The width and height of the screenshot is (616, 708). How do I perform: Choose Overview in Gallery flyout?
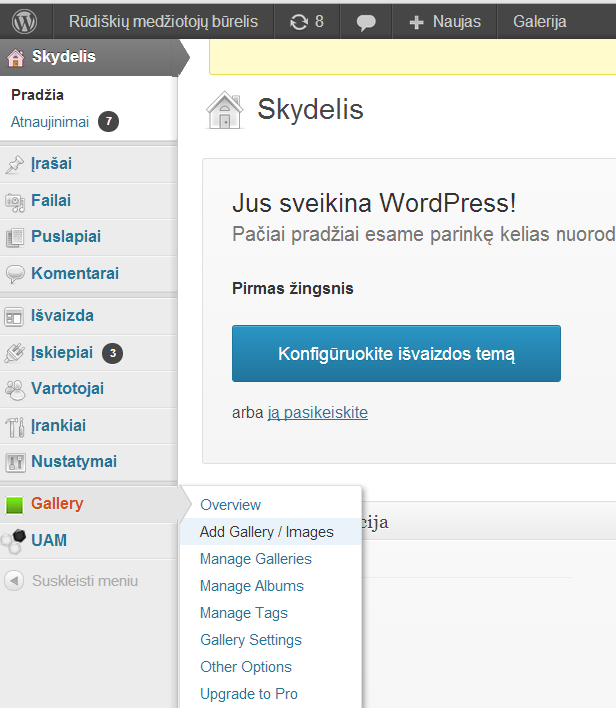230,505
